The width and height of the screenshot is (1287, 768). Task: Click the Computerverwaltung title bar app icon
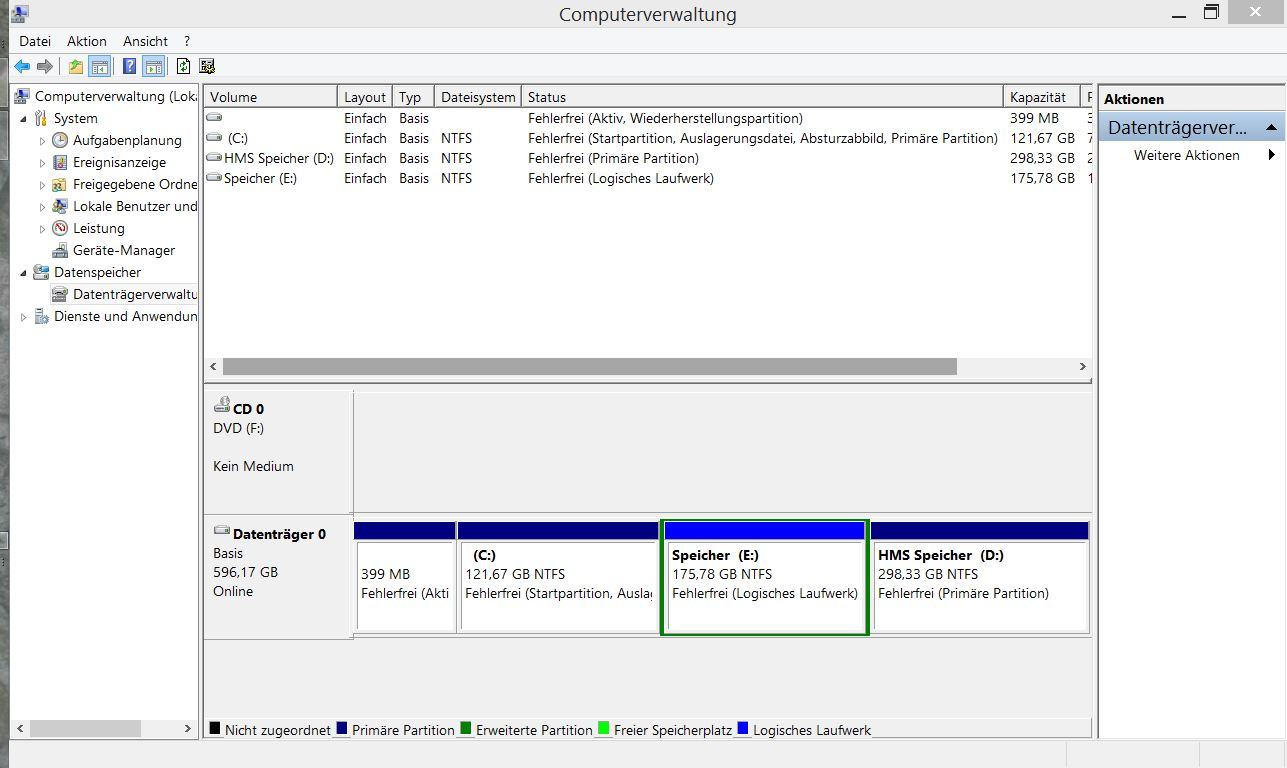click(19, 13)
